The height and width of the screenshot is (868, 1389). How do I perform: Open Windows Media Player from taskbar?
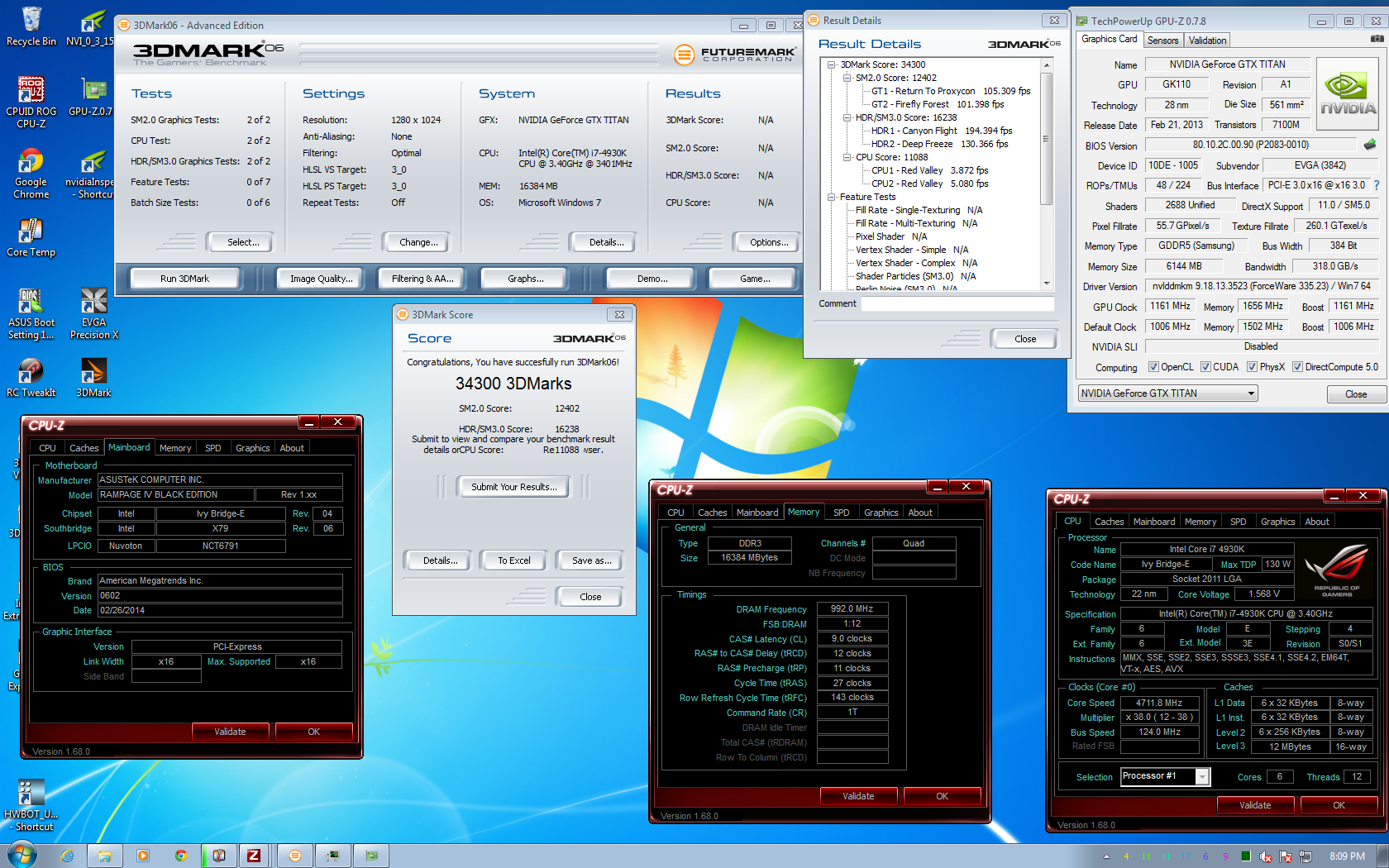click(x=143, y=856)
